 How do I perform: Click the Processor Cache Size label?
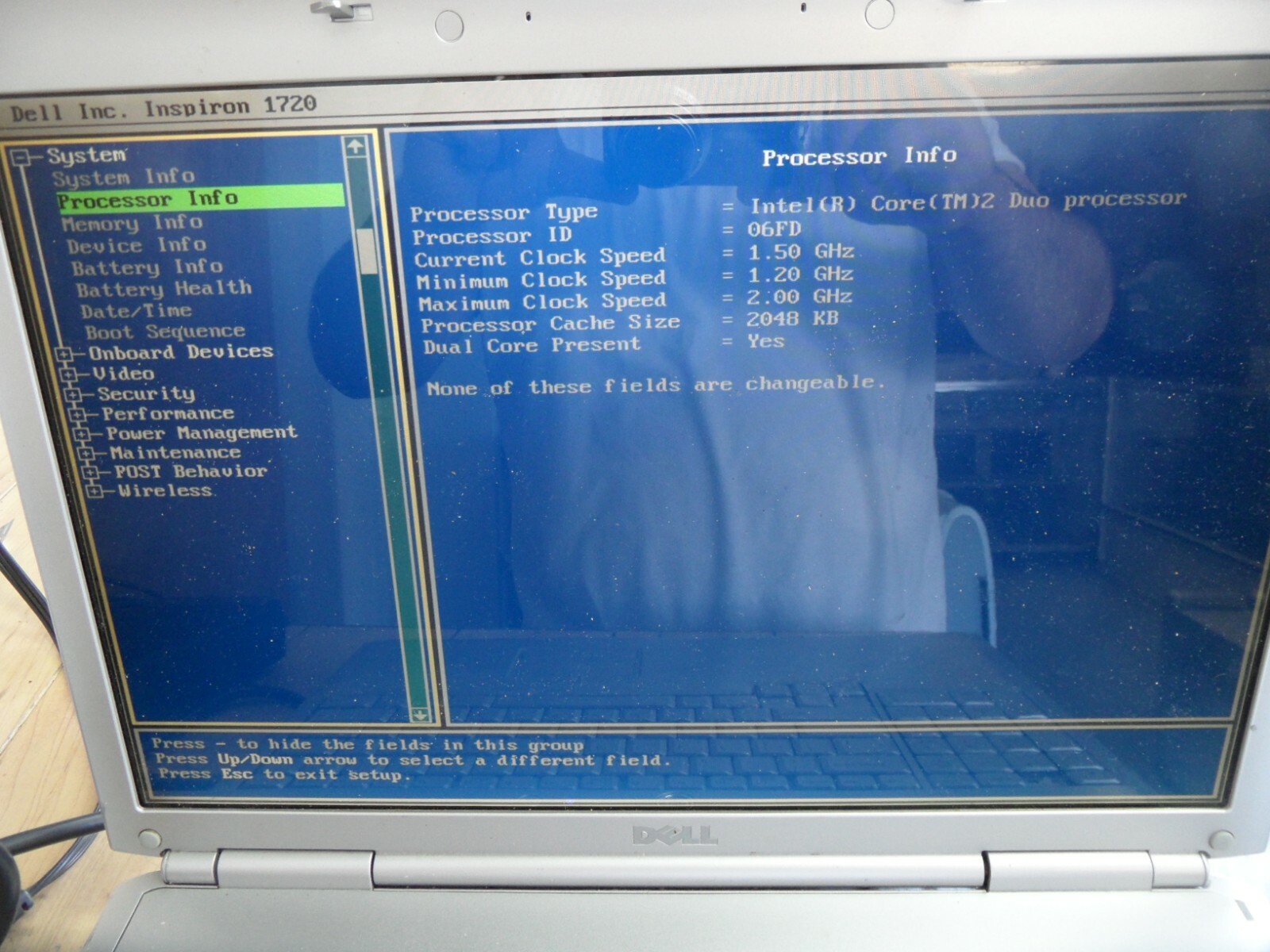(x=551, y=324)
